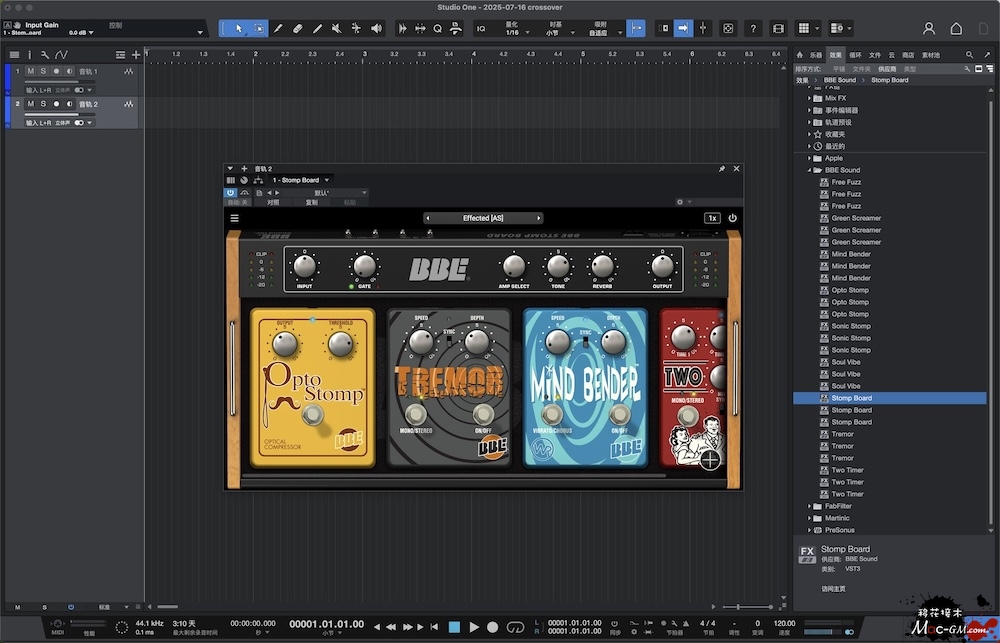This screenshot has width=1000, height=643.
Task: Switch to the 循环 browser tab
Action: [x=855, y=55]
